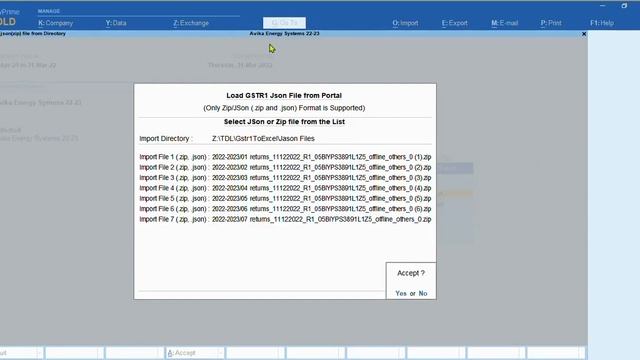Viewport: 640px width, 360px height.
Task: Restore the Tally window size
Action: coord(624,6)
